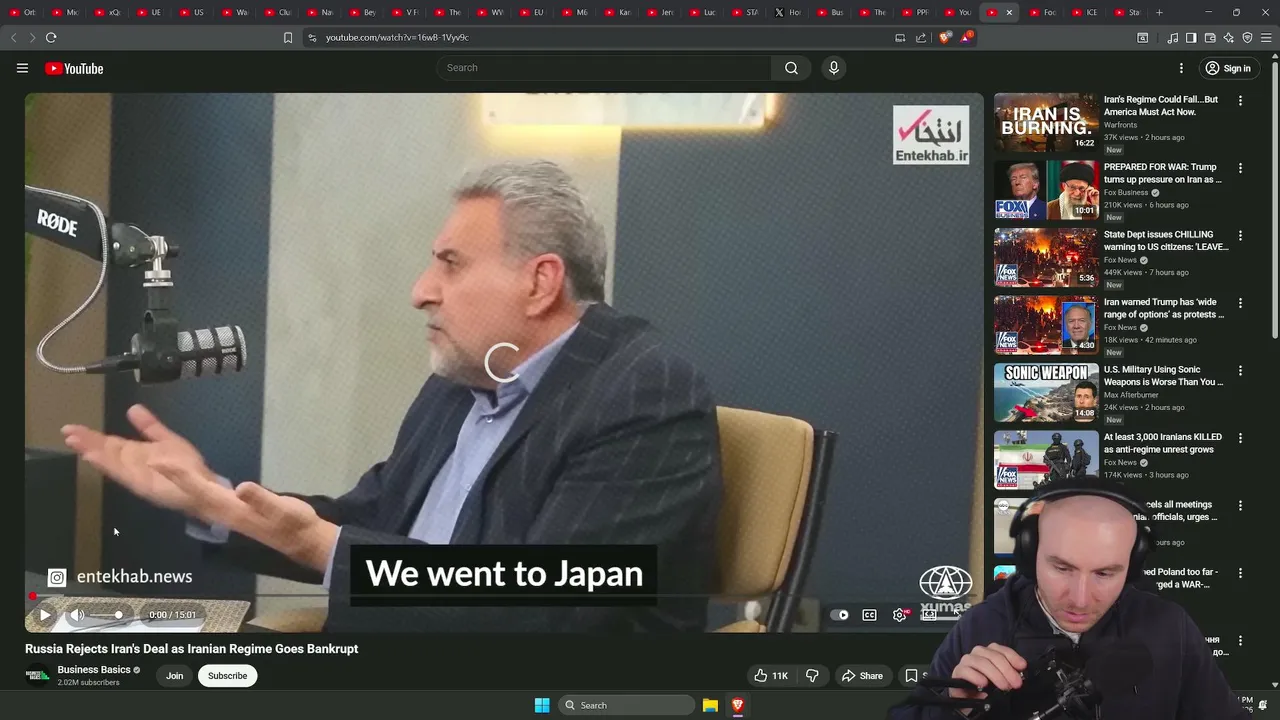The width and height of the screenshot is (1280, 720).
Task: Open the Brave Rewards triangle icon
Action: (966, 37)
